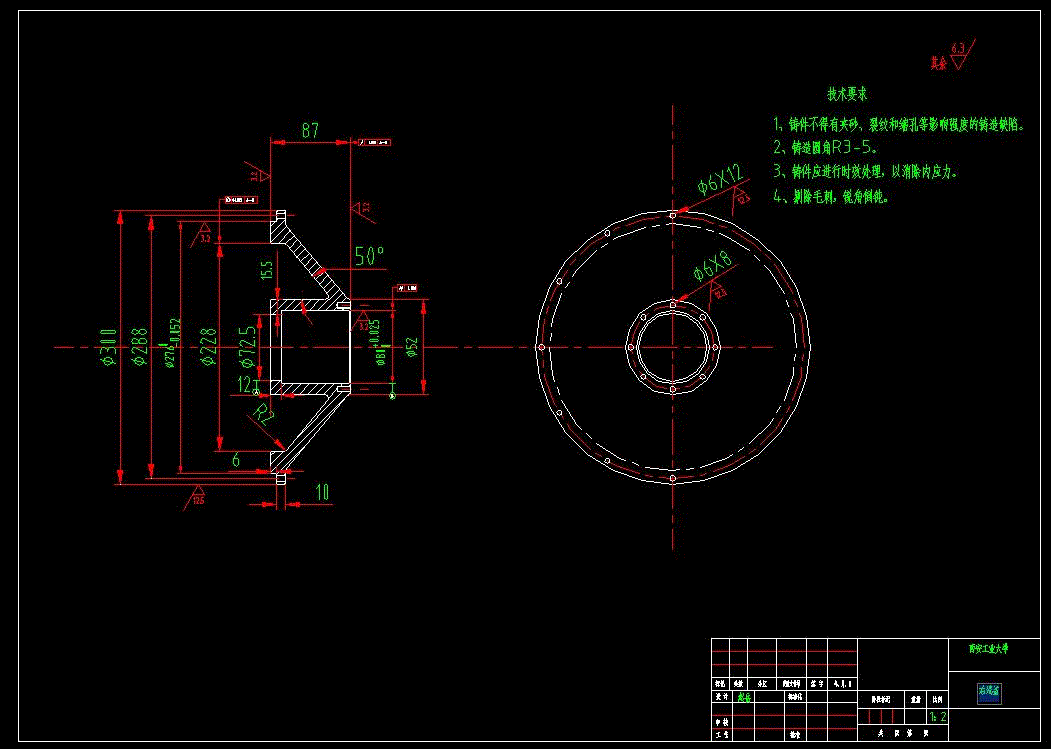Click the 12 dimension near bore
The image size is (1051, 749).
coord(244,384)
